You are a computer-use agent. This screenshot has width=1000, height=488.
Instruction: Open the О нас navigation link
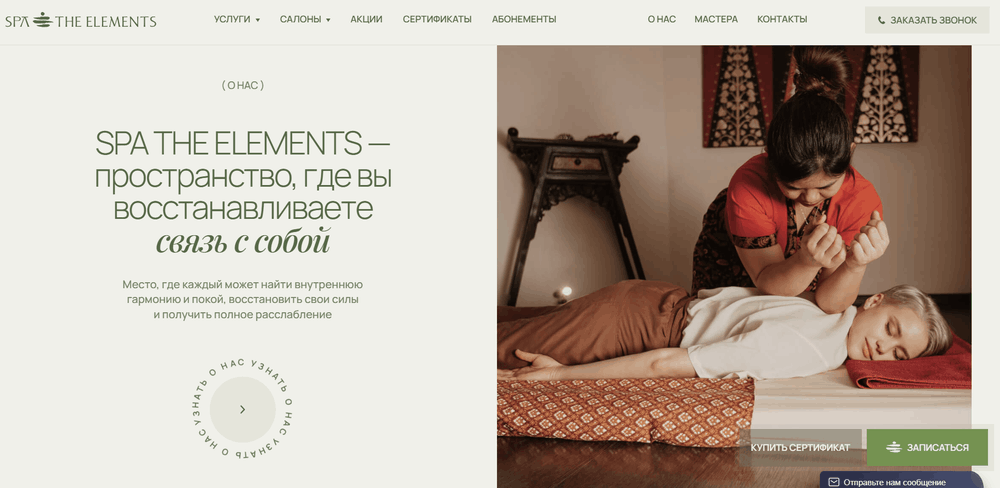(x=661, y=19)
